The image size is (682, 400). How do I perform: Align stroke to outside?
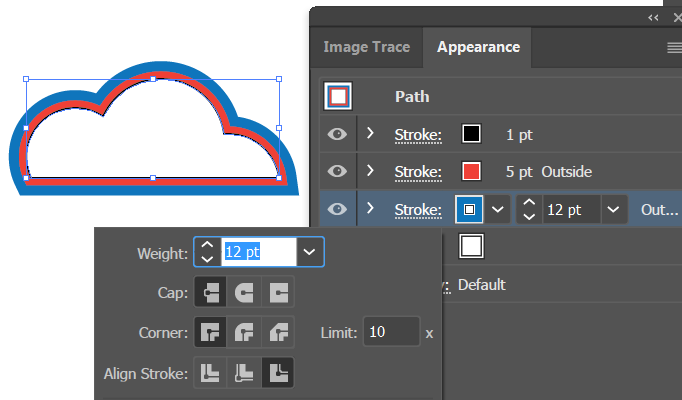(x=278, y=373)
